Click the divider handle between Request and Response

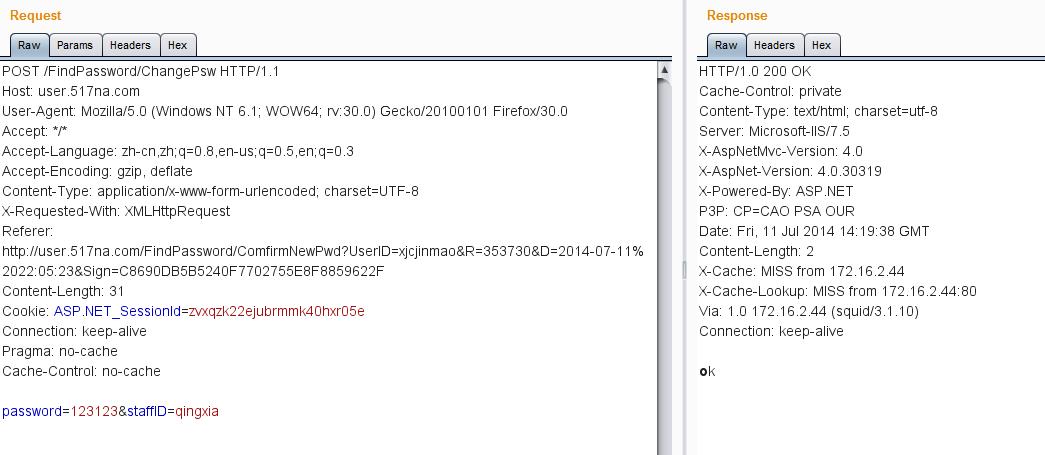683,270
